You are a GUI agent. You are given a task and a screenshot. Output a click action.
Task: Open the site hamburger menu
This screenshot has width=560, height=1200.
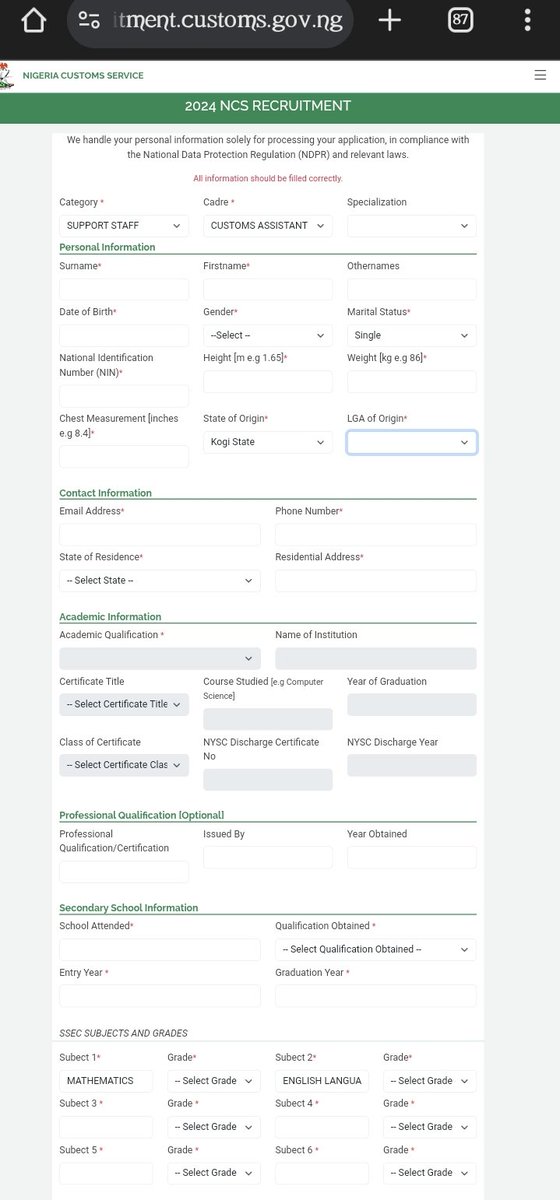[541, 75]
